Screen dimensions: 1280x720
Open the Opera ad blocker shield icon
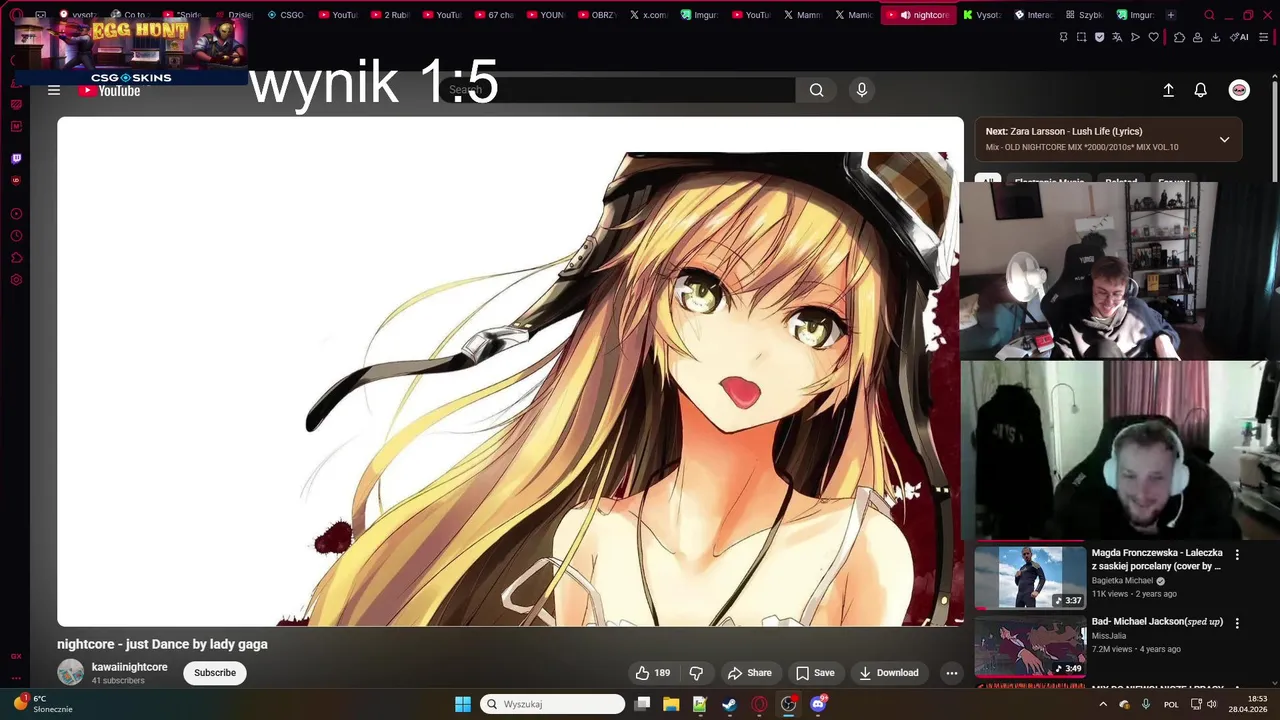(1099, 37)
